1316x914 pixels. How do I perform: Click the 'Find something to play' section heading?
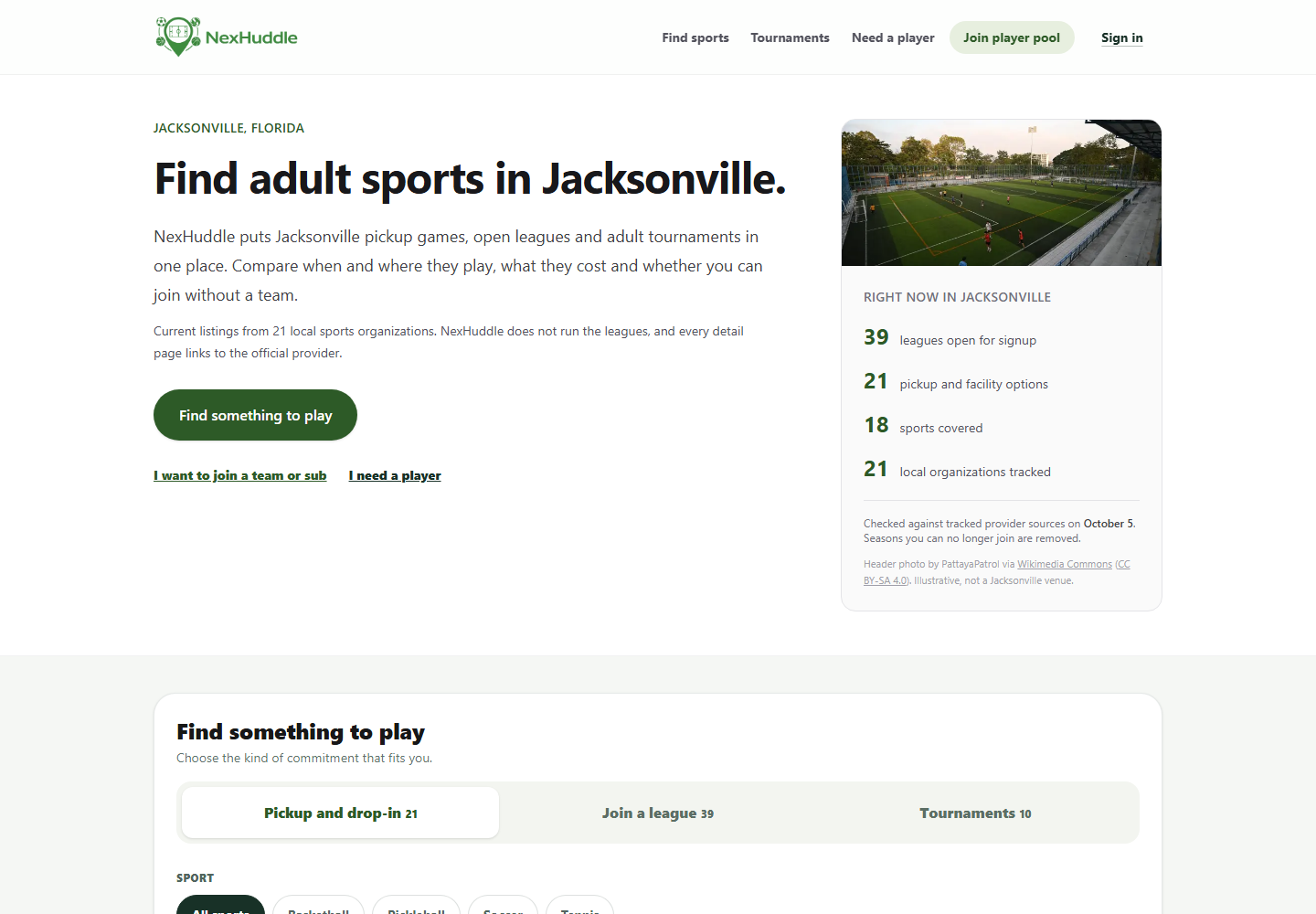pos(301,732)
